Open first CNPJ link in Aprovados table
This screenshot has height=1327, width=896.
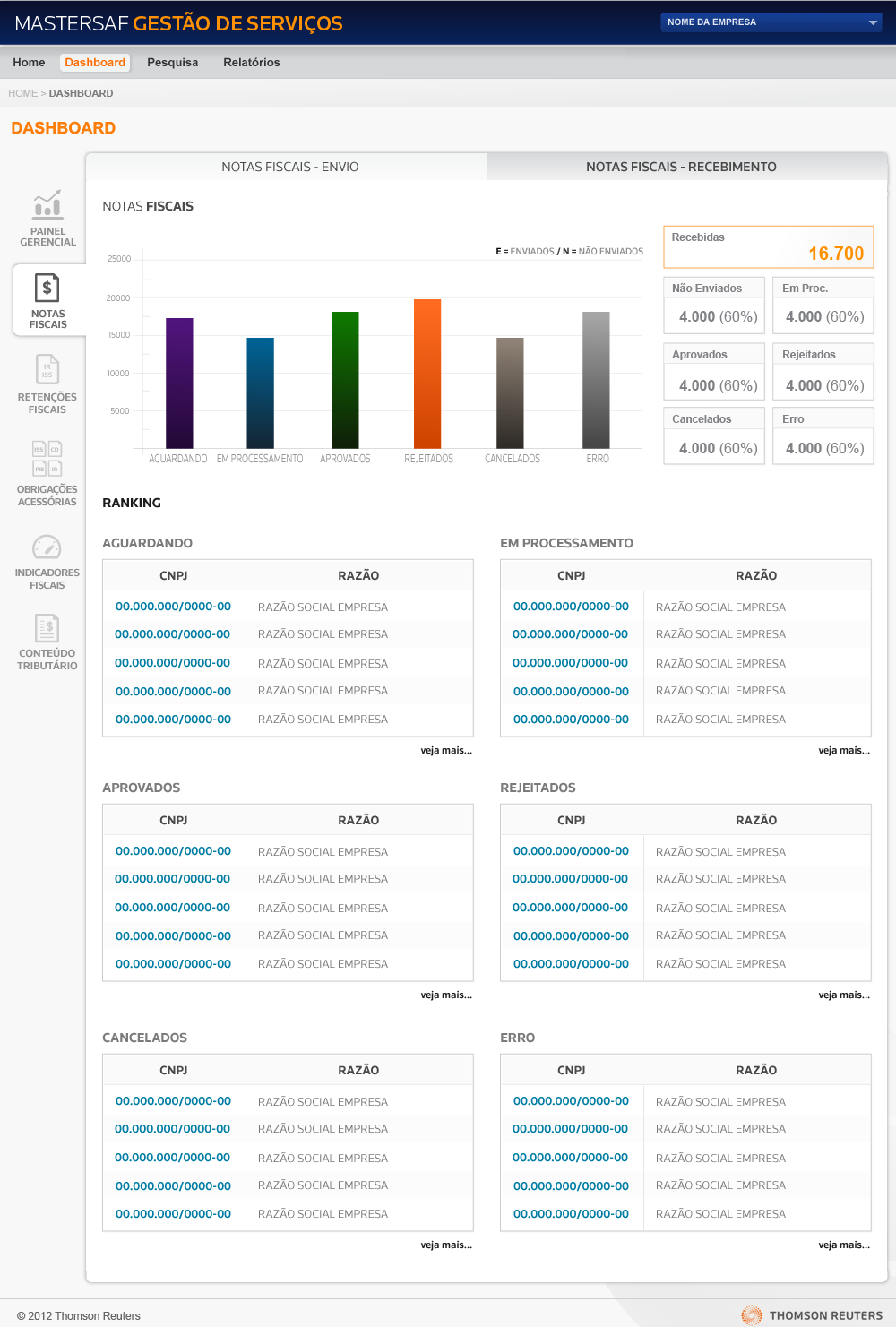[173, 851]
